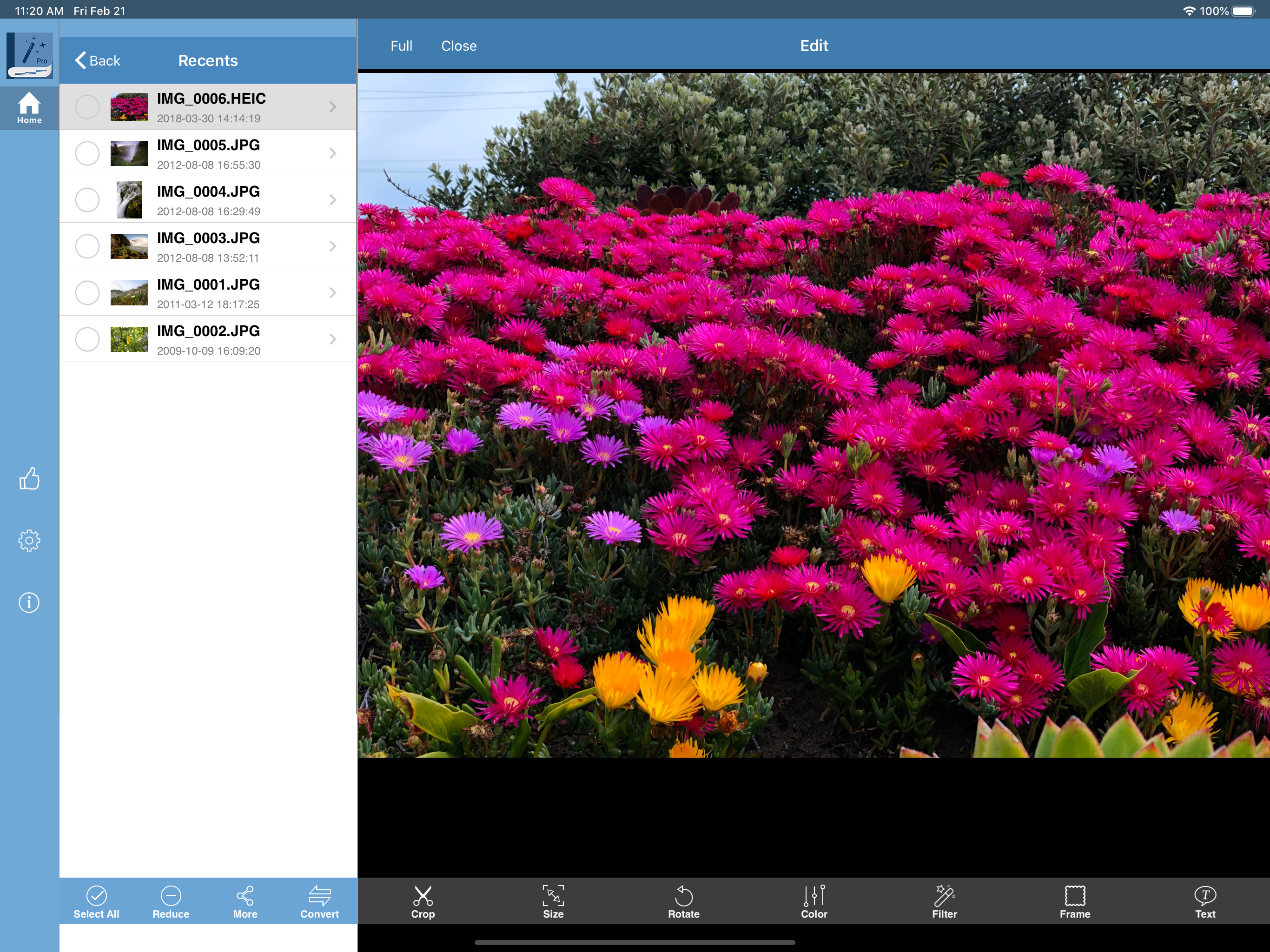1270x952 pixels.
Task: Select the Text overlay tool
Action: click(x=1204, y=901)
